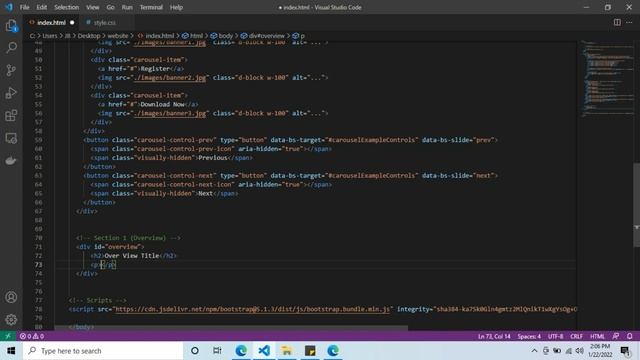Follow the ./images/banner2.jpg link
The height and width of the screenshot is (360, 640).
click(x=170, y=78)
